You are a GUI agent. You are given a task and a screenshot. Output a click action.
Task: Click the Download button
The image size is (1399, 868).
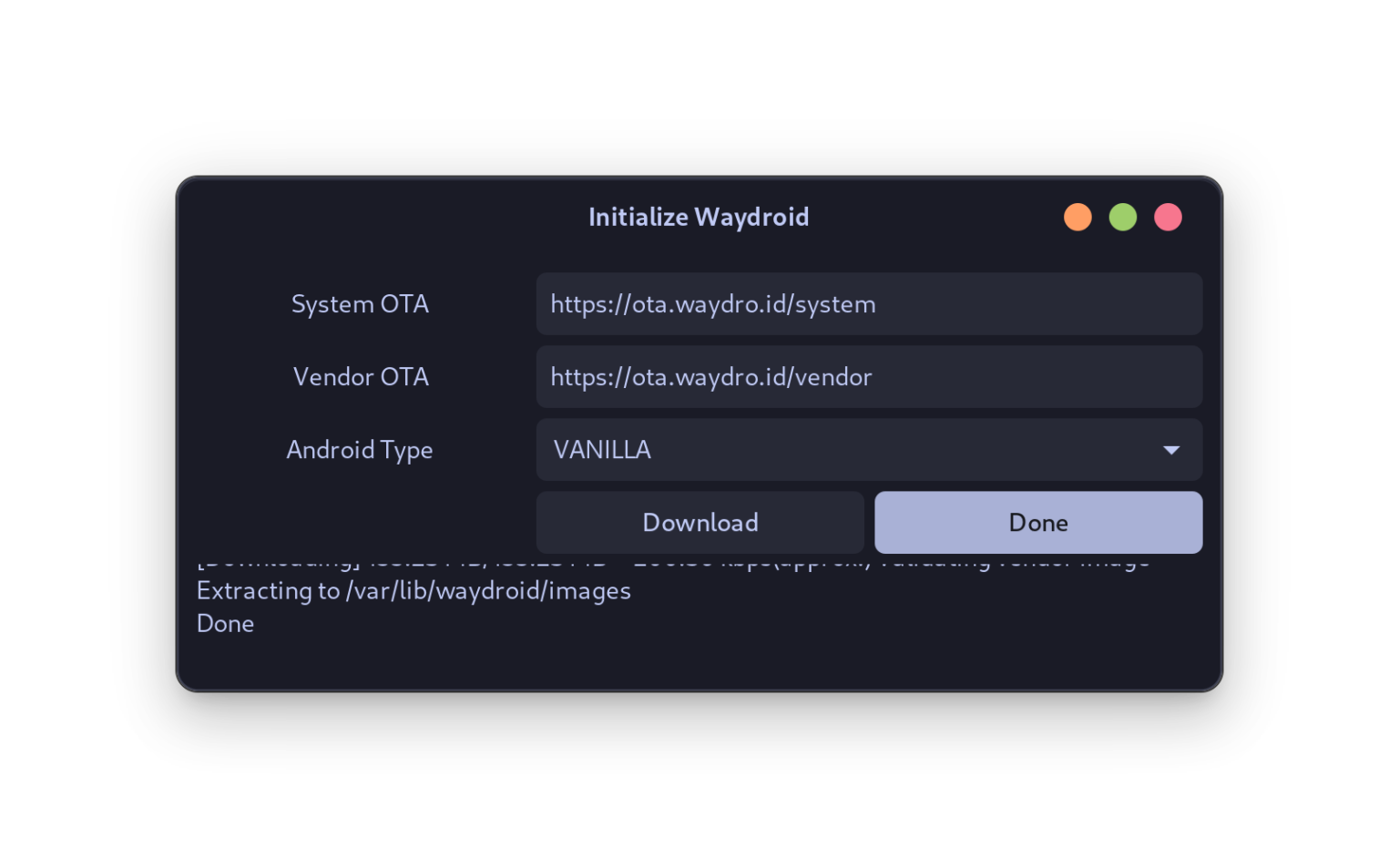click(699, 522)
